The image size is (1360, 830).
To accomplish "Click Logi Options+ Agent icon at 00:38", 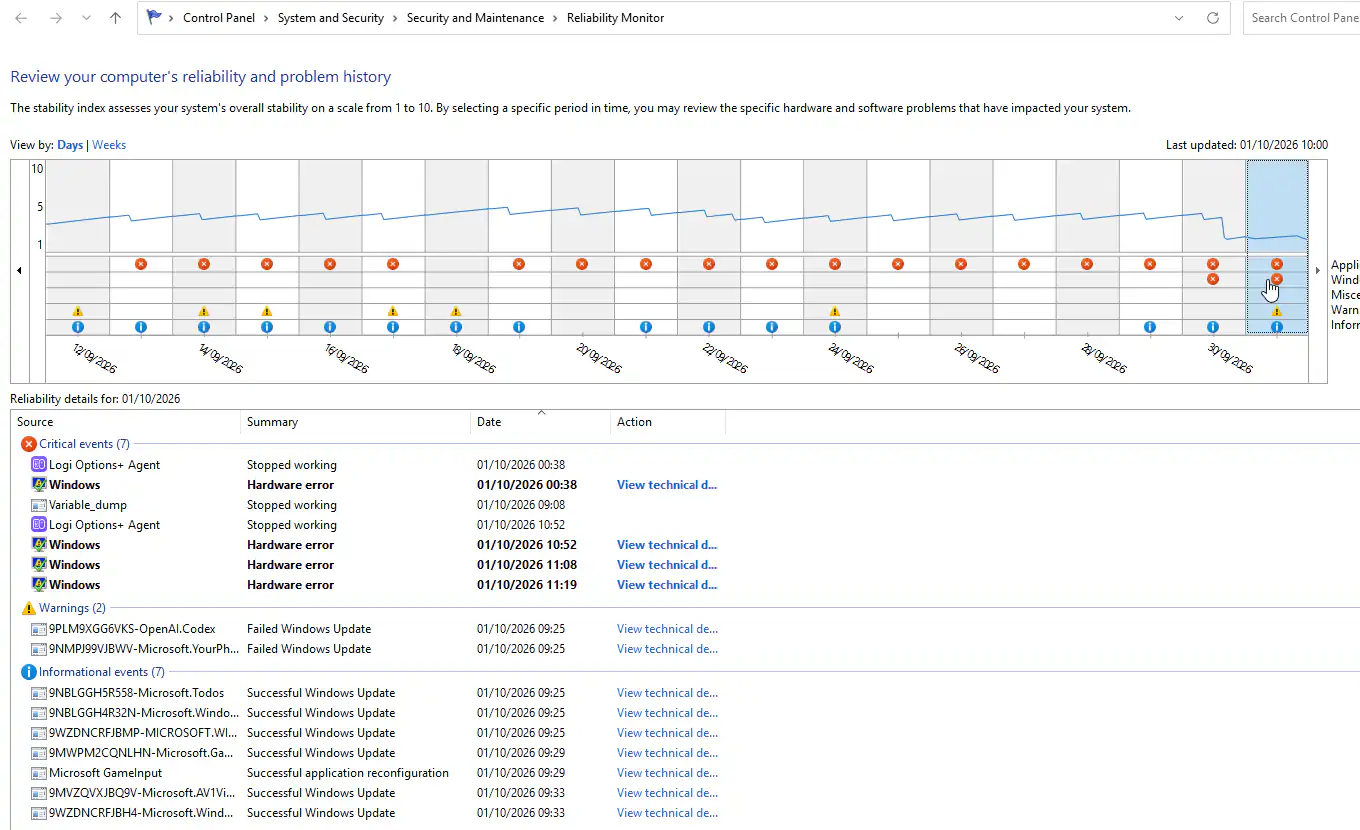I will (x=39, y=465).
